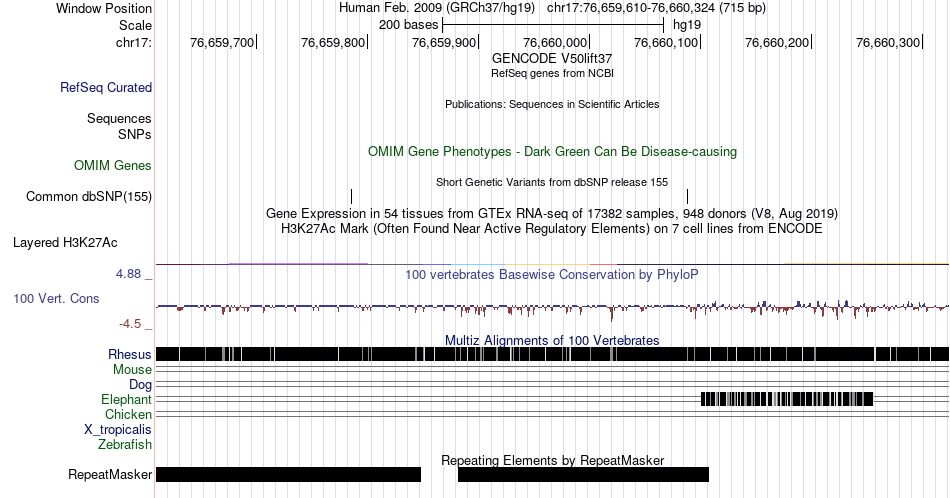This screenshot has width=950, height=498.
Task: Click the RefSeq genes from NCBI title
Action: tap(552, 73)
